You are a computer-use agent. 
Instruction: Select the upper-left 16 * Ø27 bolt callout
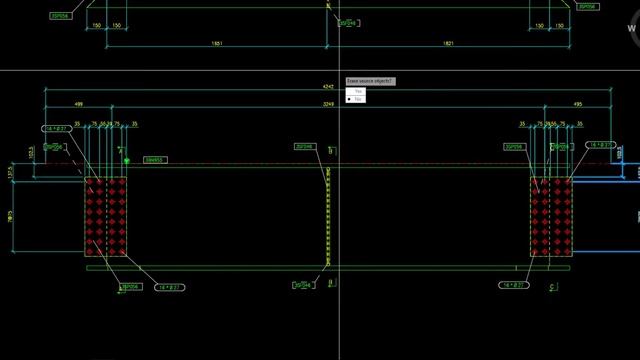click(x=57, y=129)
